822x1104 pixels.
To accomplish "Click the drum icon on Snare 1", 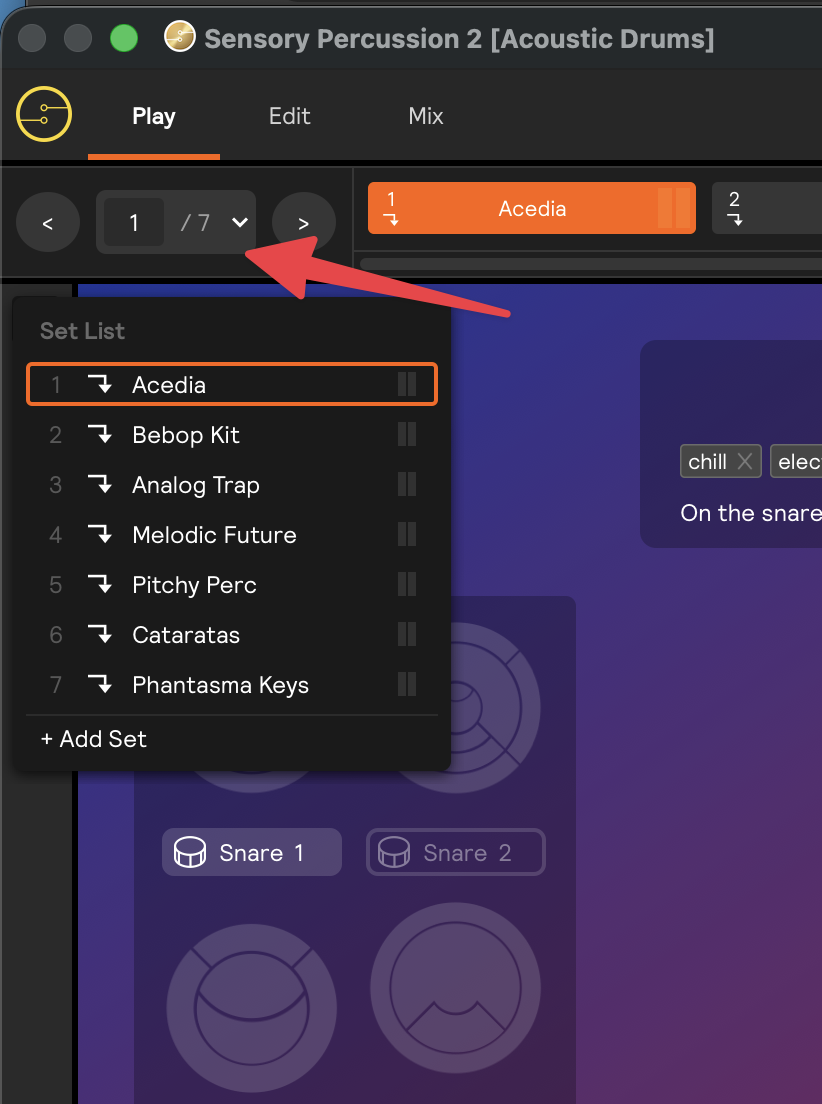I will coord(190,853).
